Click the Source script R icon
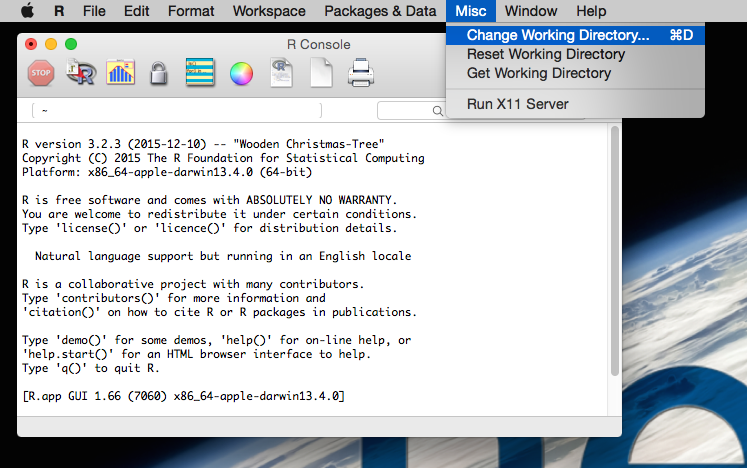747x468 pixels. point(81,72)
